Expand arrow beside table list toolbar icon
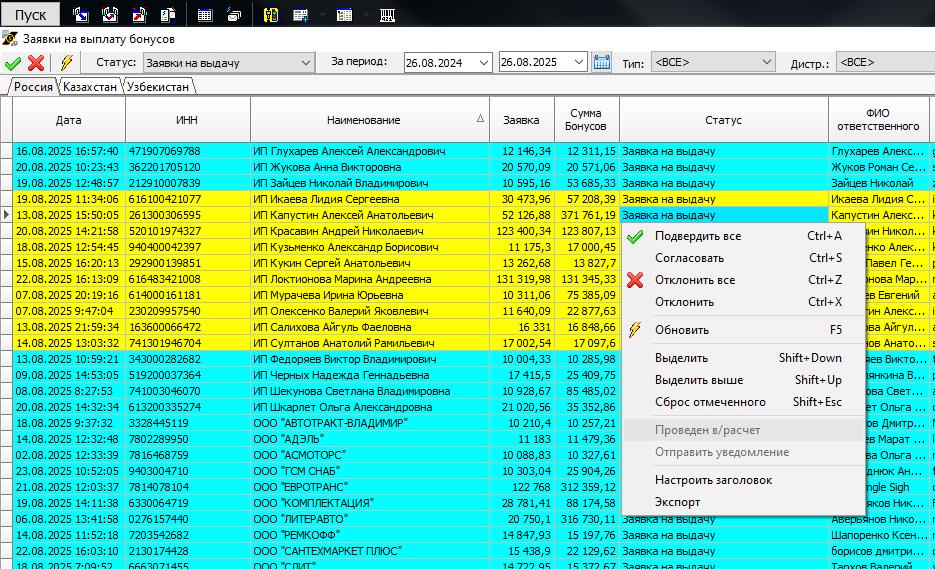Viewport: 935px width, 569px height. coord(366,15)
